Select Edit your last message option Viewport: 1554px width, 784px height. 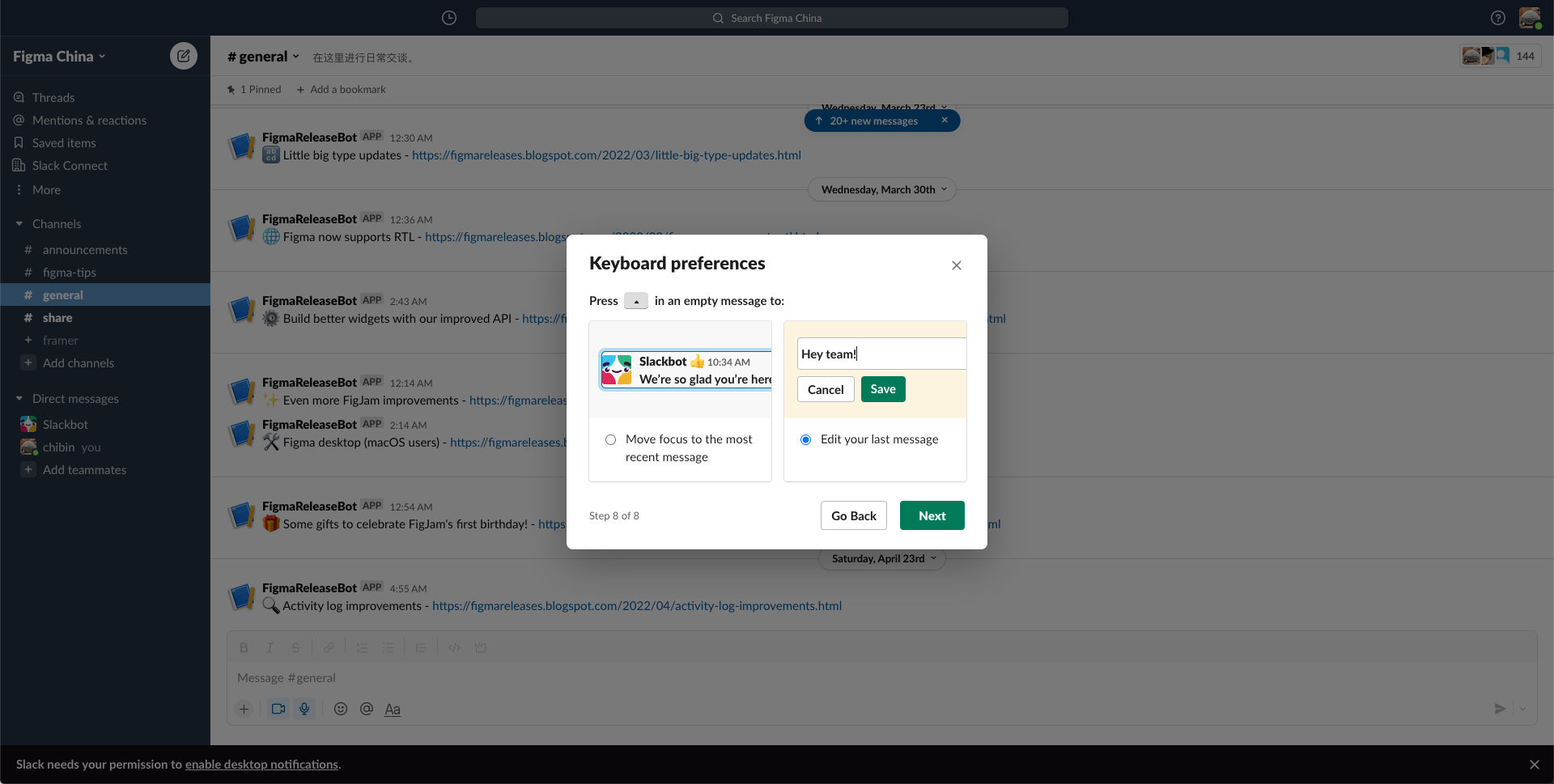[x=805, y=439]
